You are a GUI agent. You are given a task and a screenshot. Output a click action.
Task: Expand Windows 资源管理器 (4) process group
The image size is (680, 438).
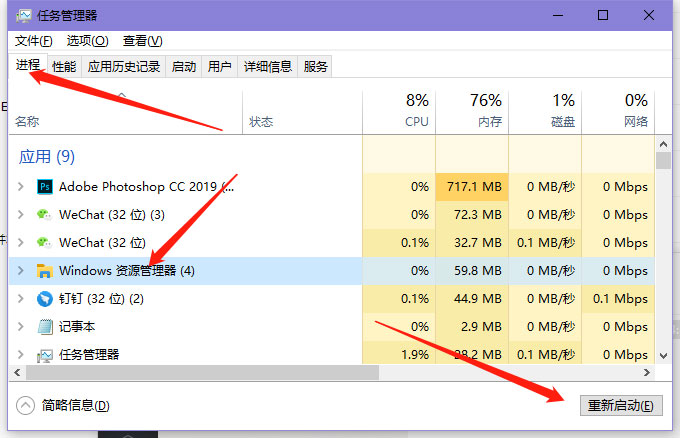click(20, 271)
